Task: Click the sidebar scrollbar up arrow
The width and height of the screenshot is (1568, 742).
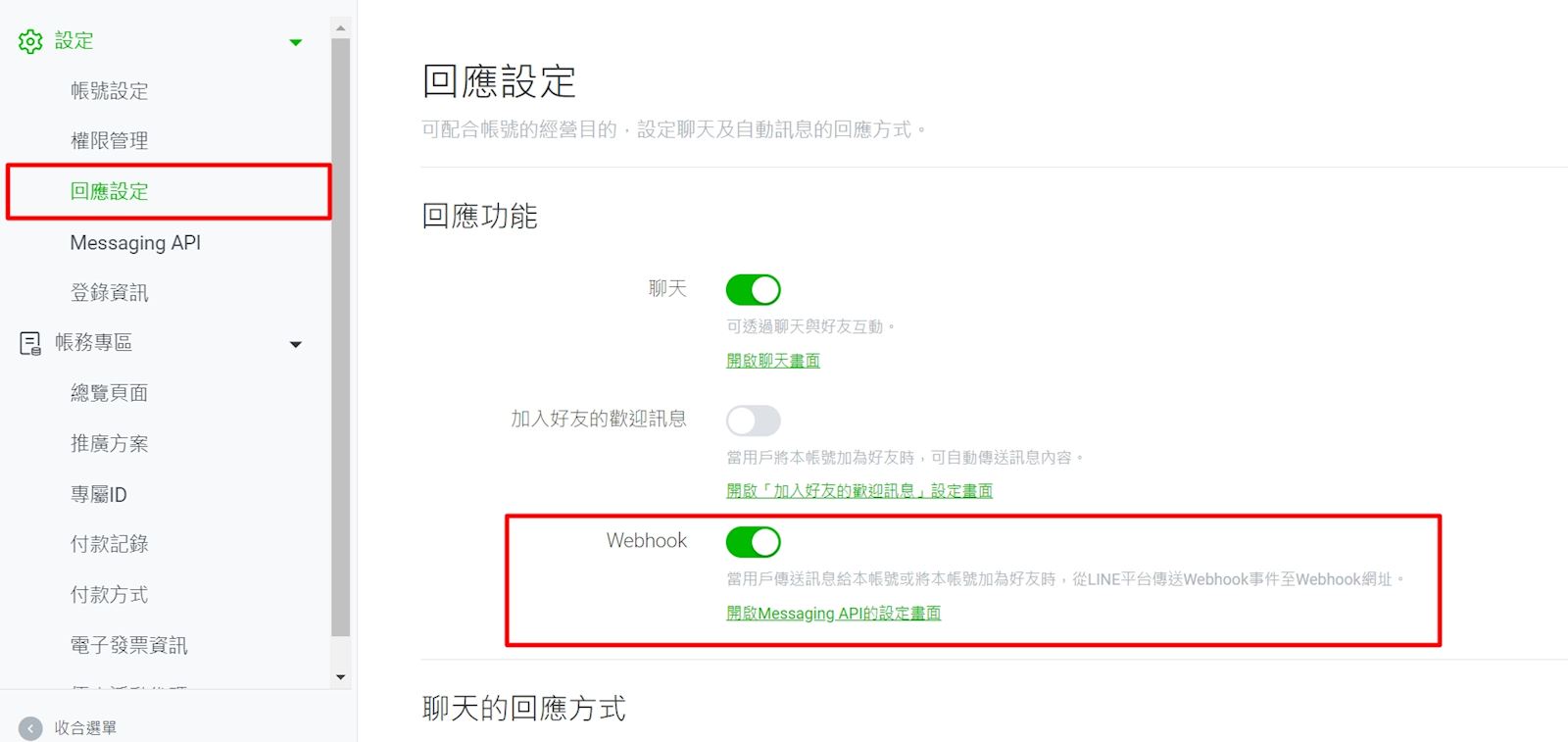Action: click(x=340, y=27)
